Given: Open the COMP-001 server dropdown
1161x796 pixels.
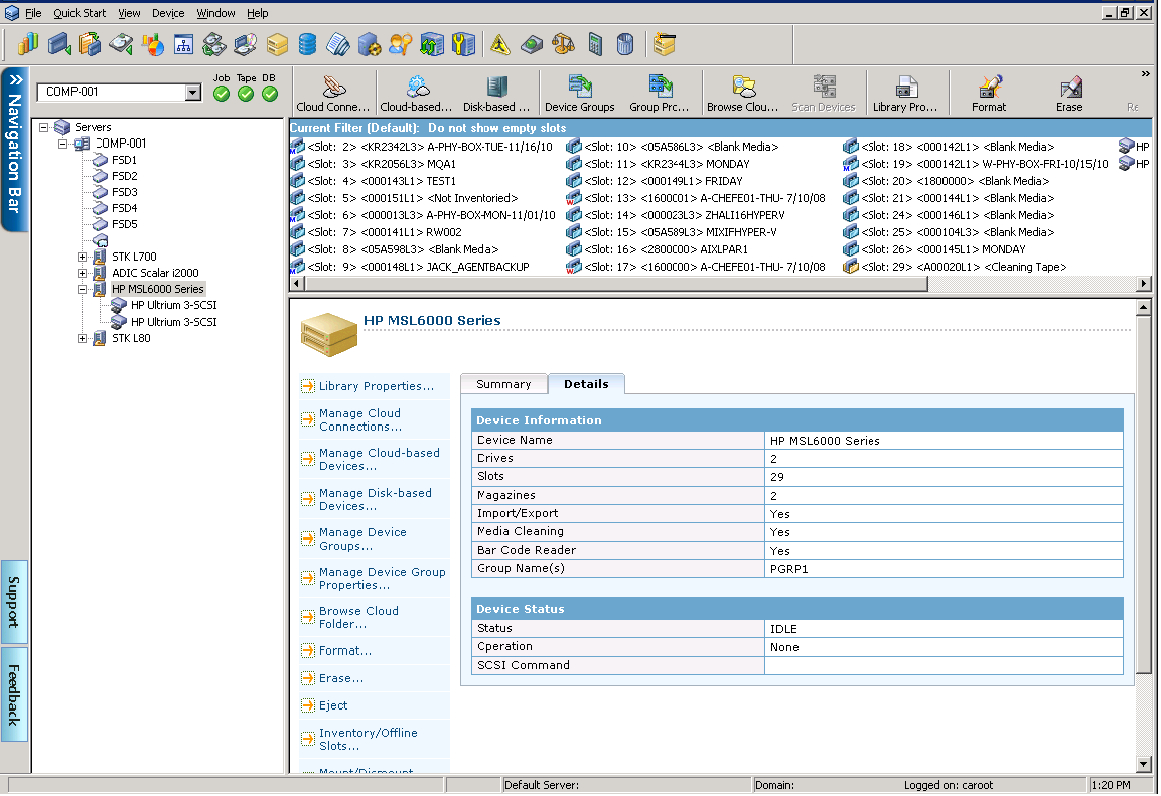Looking at the screenshot, I should (193, 93).
